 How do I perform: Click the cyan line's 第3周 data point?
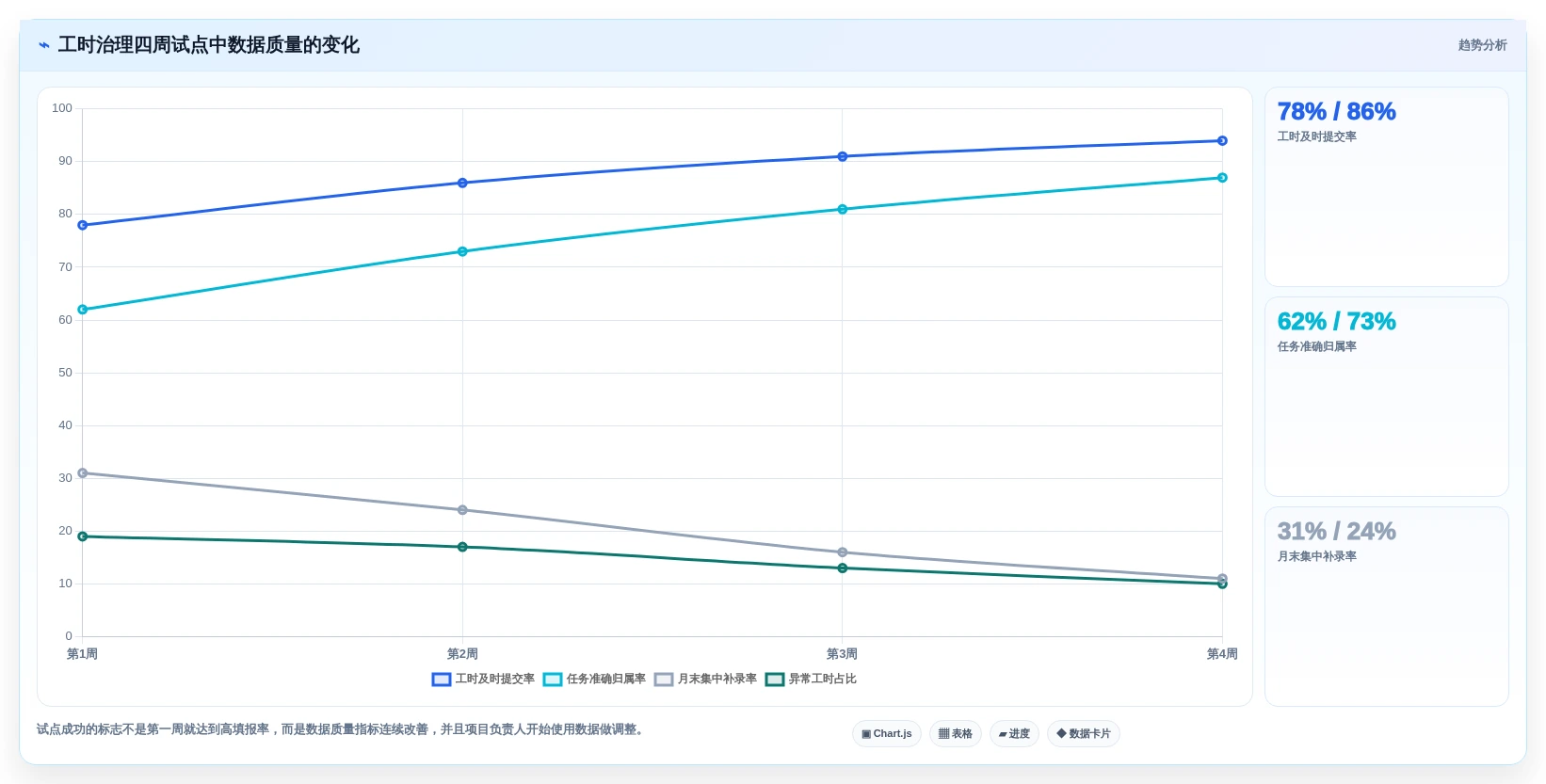pyautogui.click(x=843, y=209)
